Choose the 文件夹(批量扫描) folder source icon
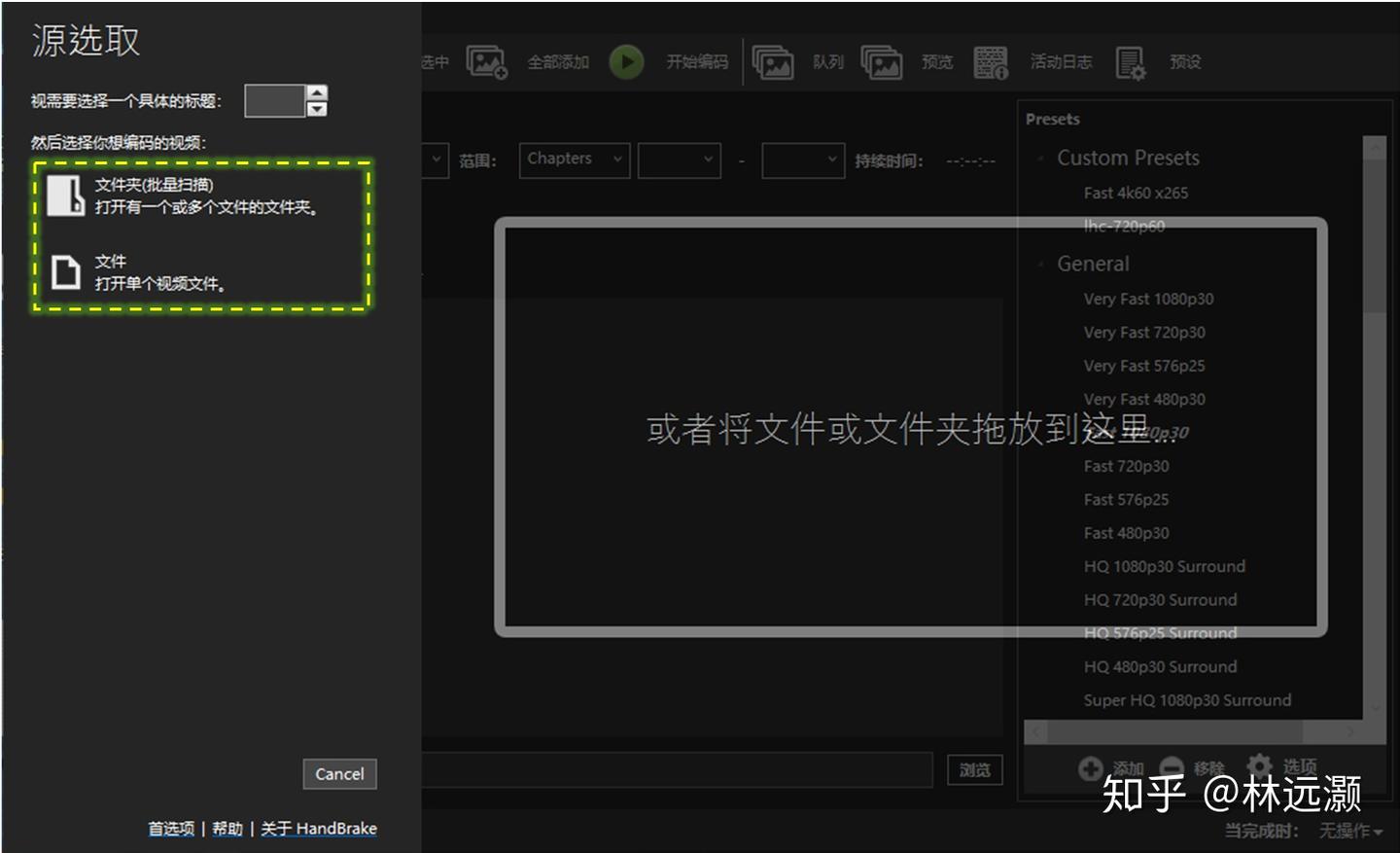 tap(66, 195)
